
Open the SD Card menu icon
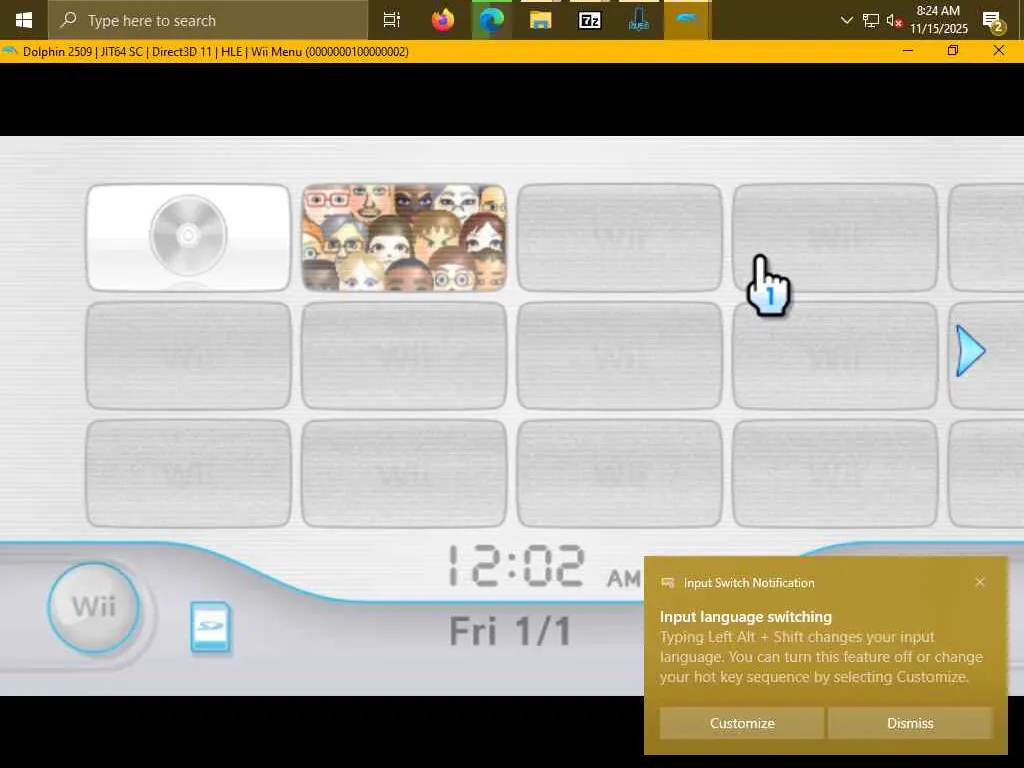click(210, 627)
